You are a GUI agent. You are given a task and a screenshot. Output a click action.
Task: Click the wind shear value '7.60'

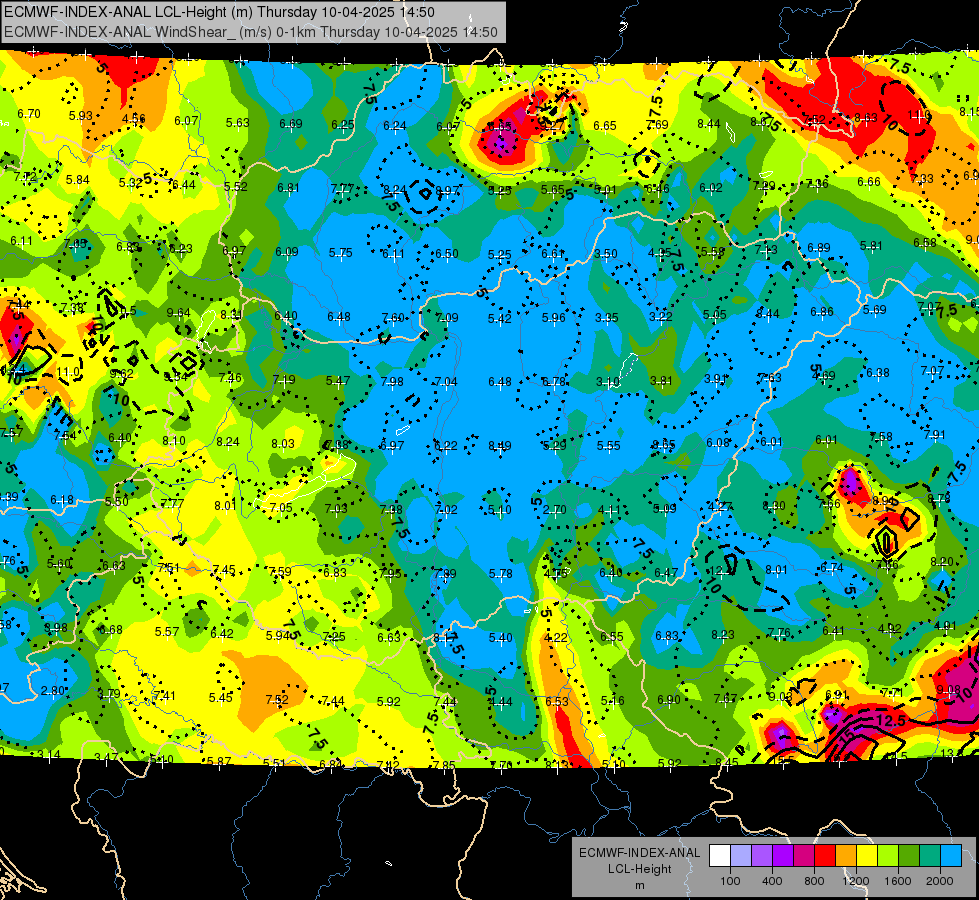pos(393,318)
